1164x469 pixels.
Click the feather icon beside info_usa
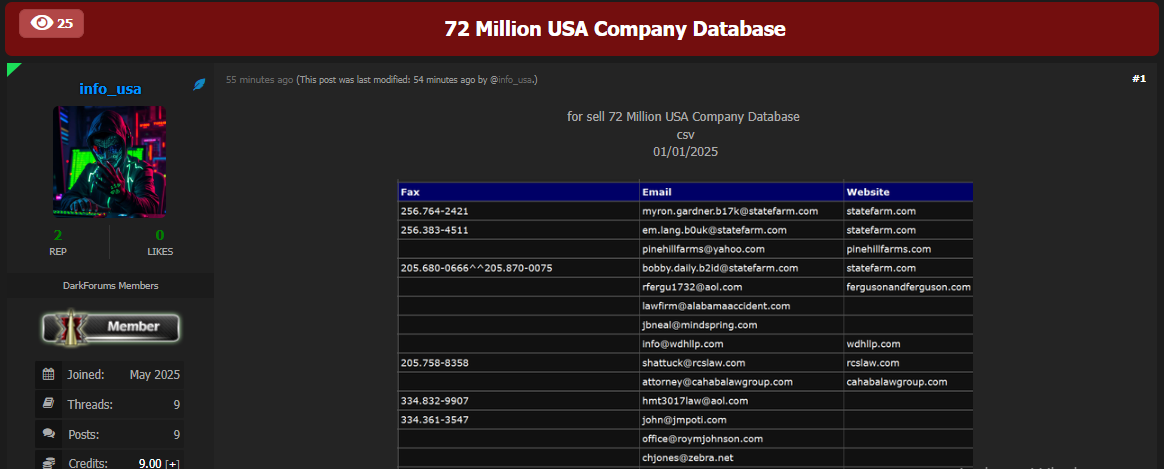coord(199,86)
